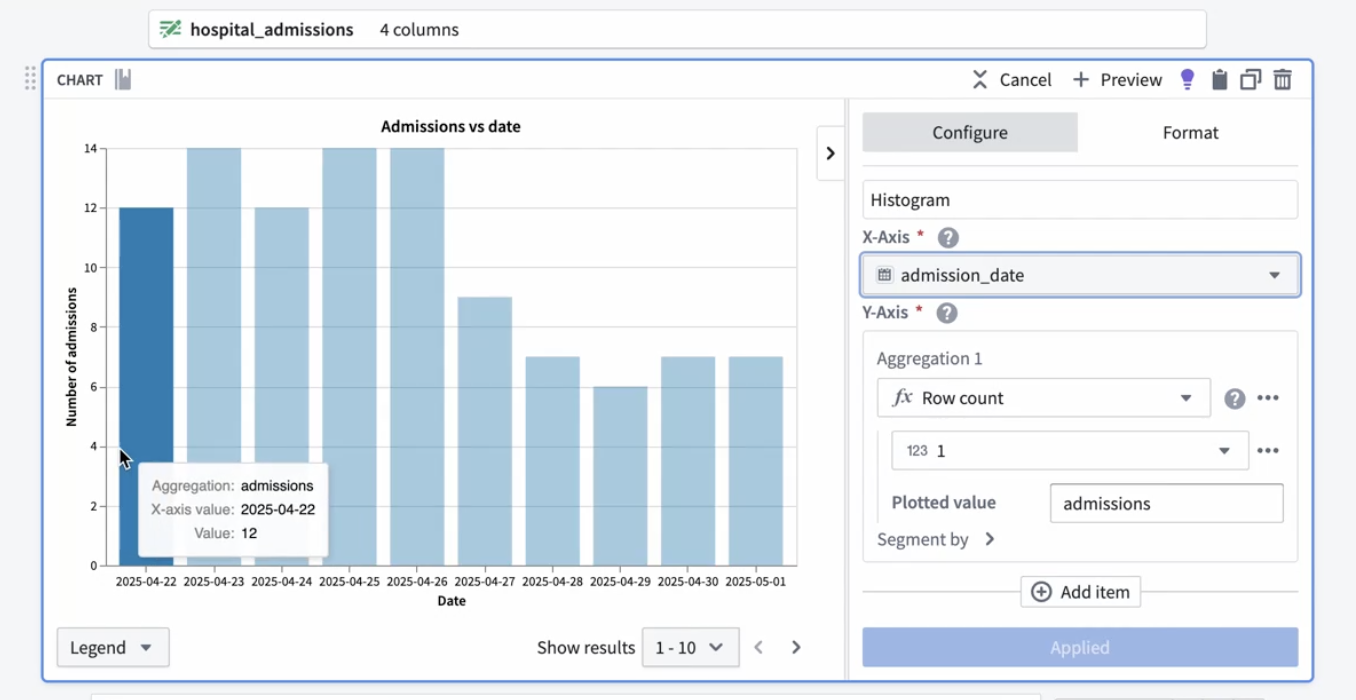Viewport: 1356px width, 700px height.
Task: Open the admission_date X-Axis dropdown
Action: 1080,275
